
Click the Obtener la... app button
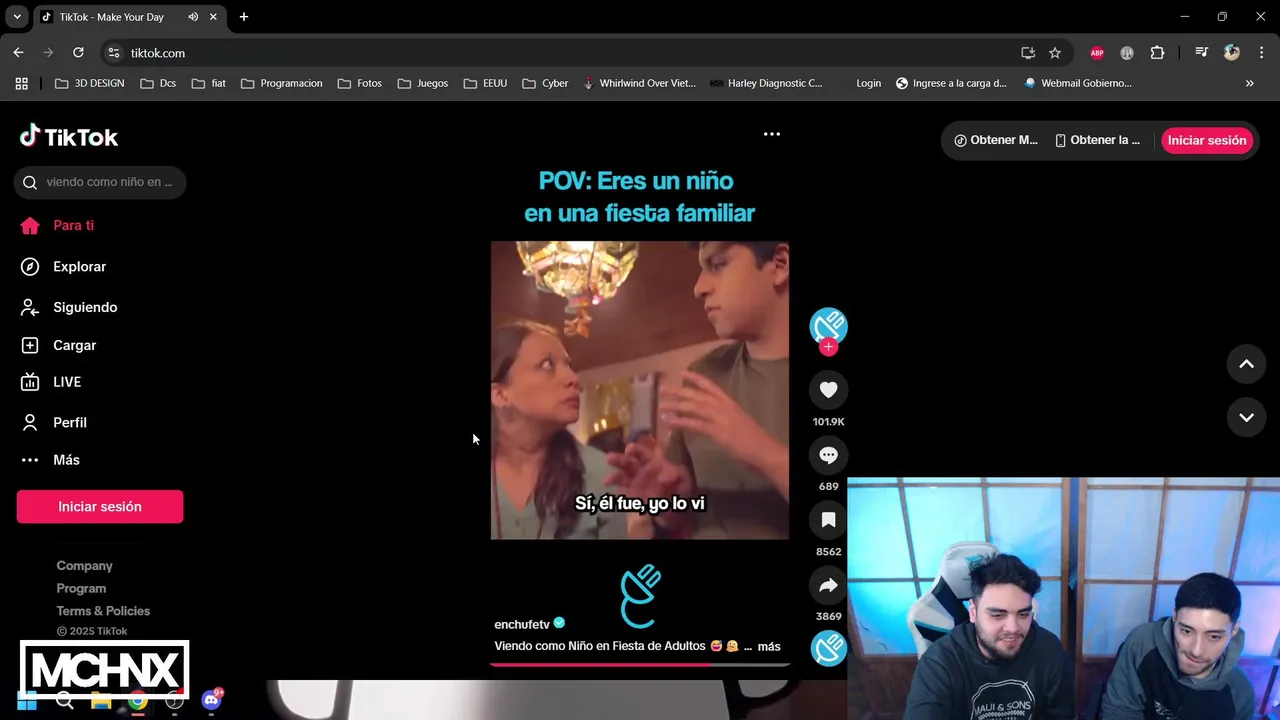[1098, 140]
